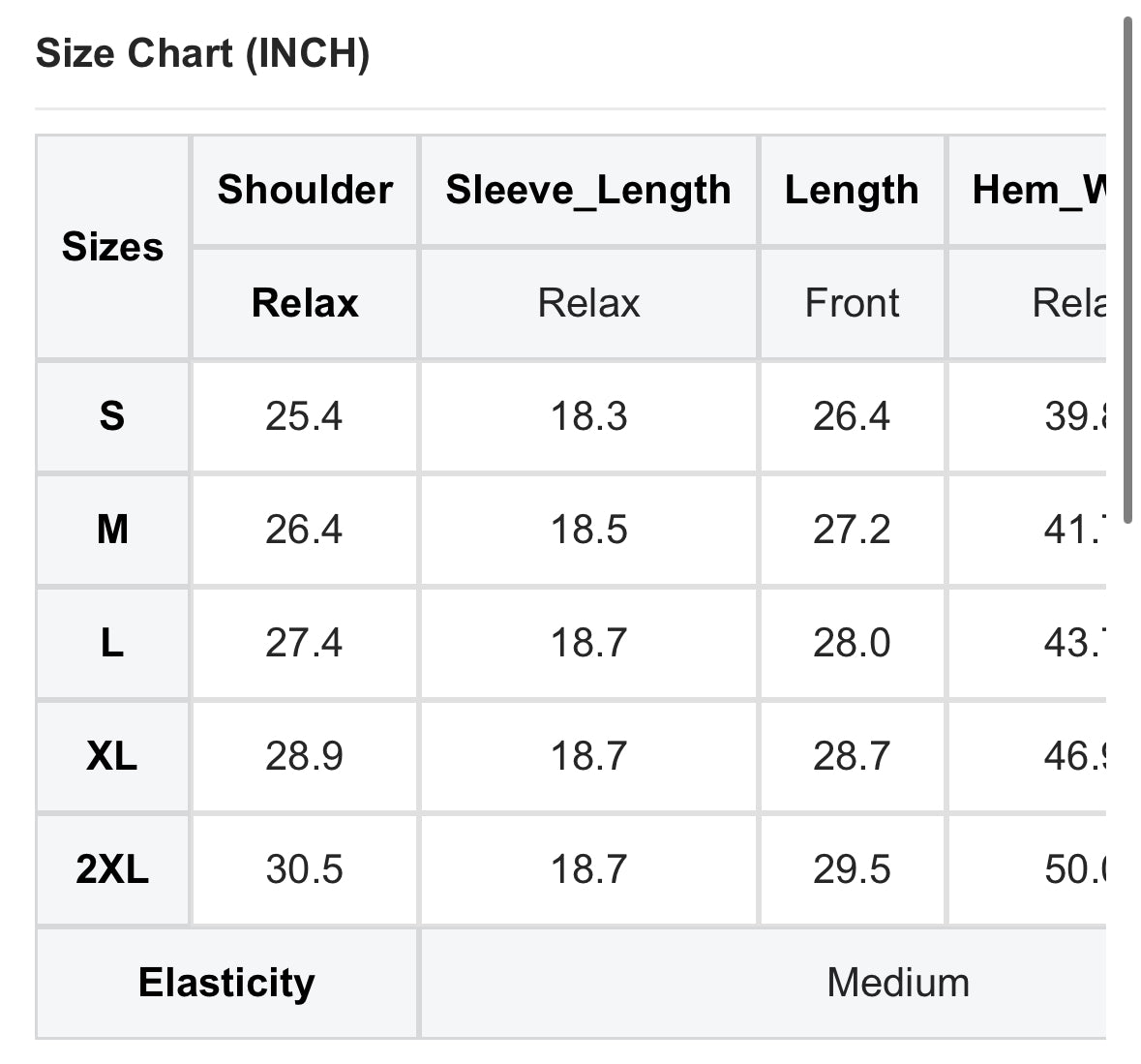The image size is (1141, 1064).
Task: Select the M size row label
Action: pyautogui.click(x=112, y=530)
